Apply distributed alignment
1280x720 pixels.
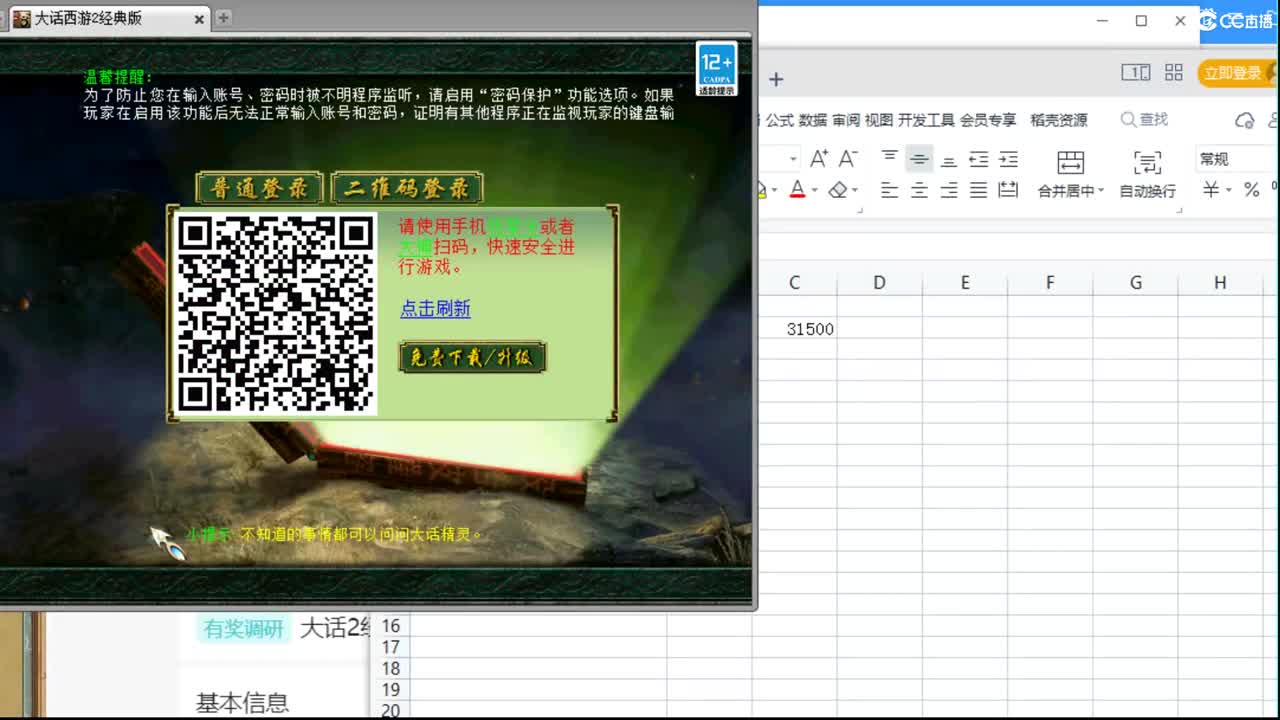1008,190
